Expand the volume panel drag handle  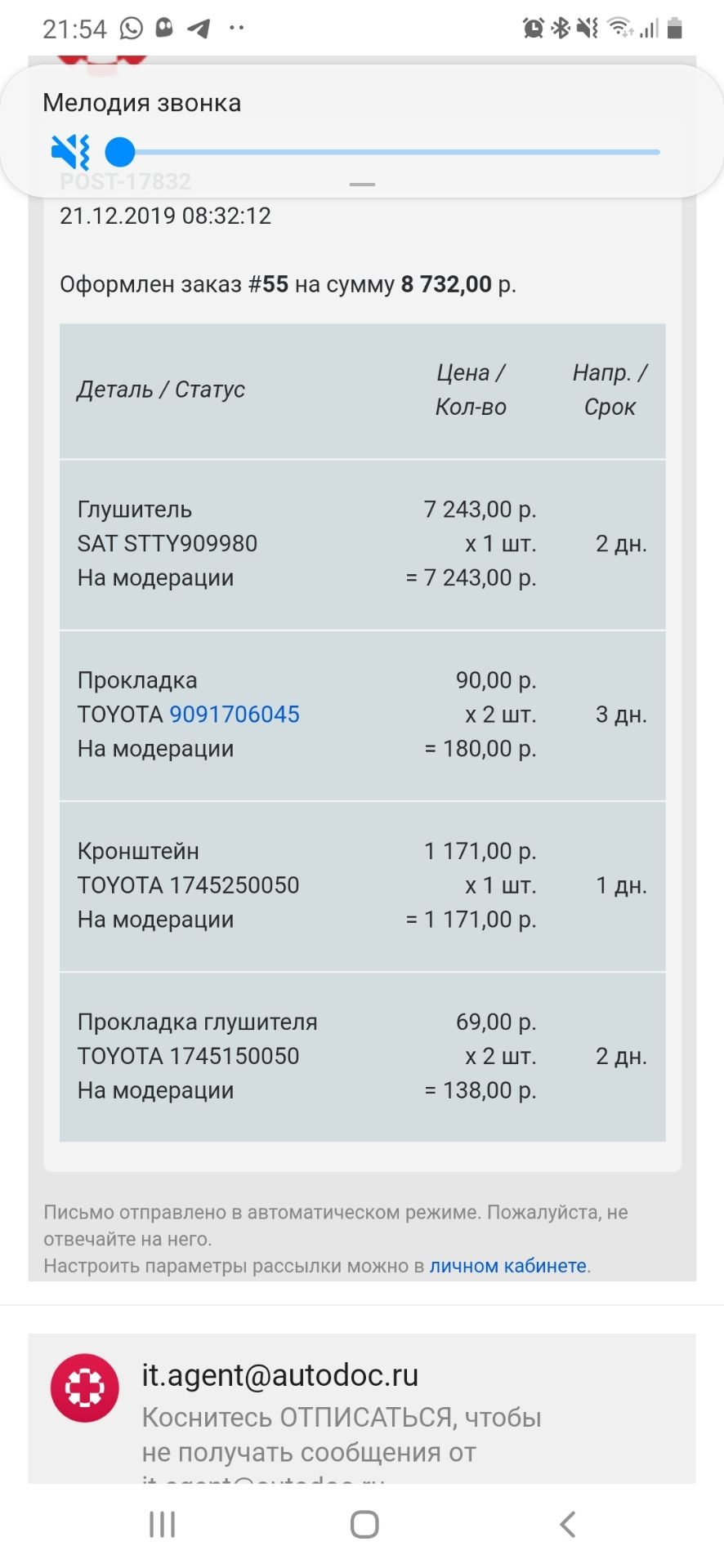click(x=362, y=185)
